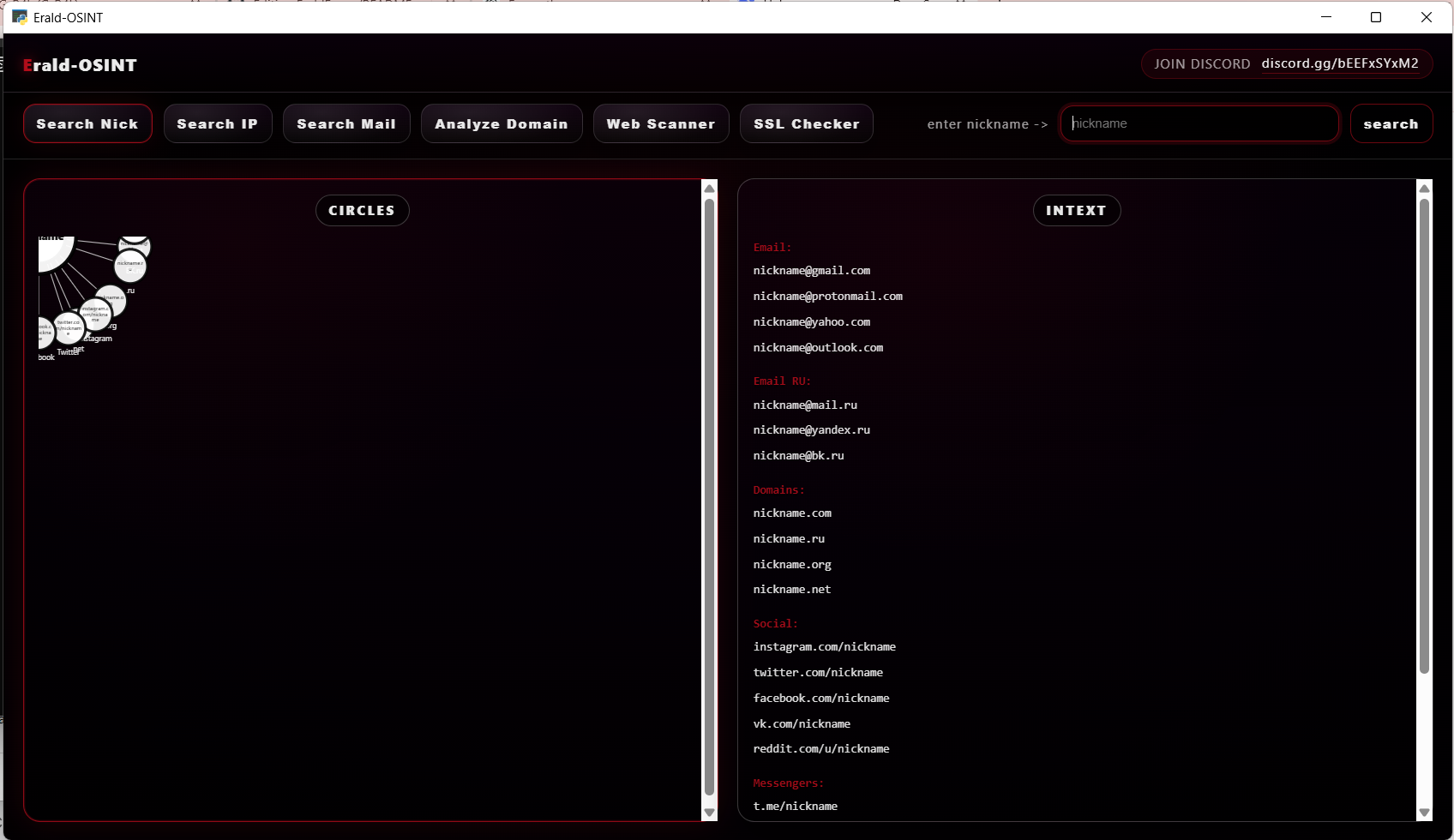Open reddit.com/u/nickname from Social list
The image size is (1454, 840).
(x=821, y=748)
